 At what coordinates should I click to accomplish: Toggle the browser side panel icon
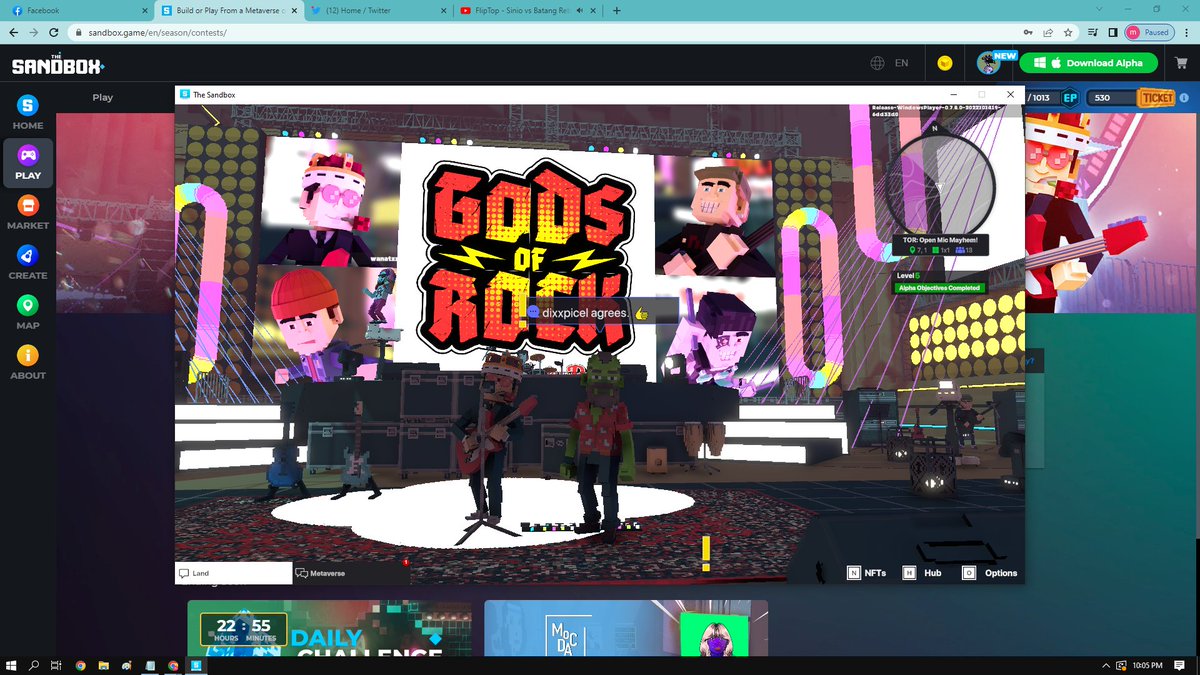tap(1113, 32)
